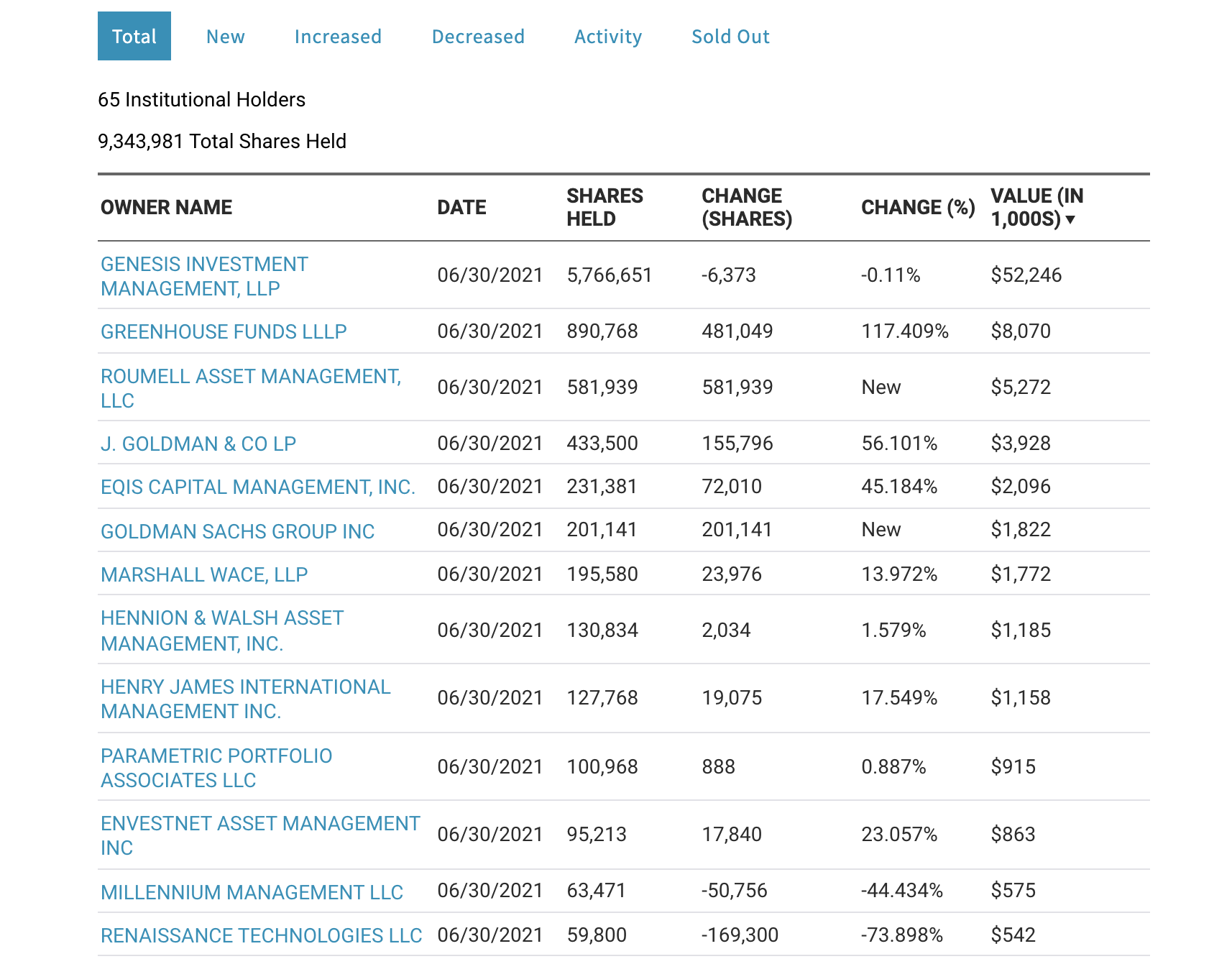Select the $8,070 value cell
Viewport: 1232px width, 959px height.
[1021, 331]
